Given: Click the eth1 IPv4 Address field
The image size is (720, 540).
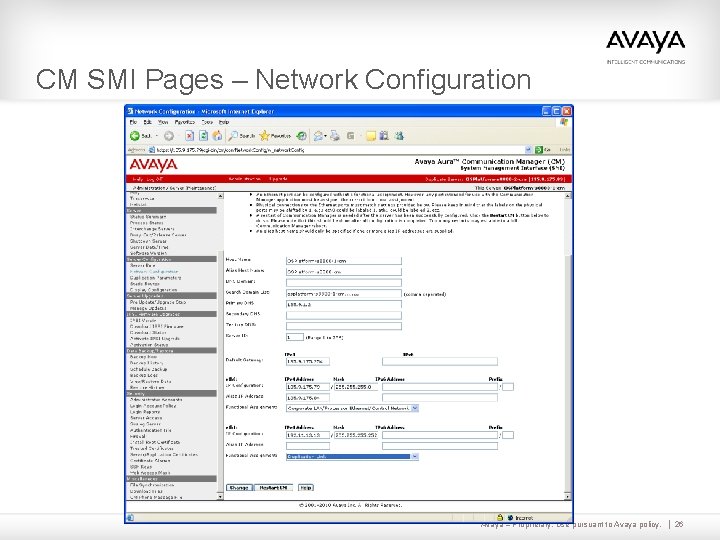Looking at the screenshot, I should tap(308, 435).
